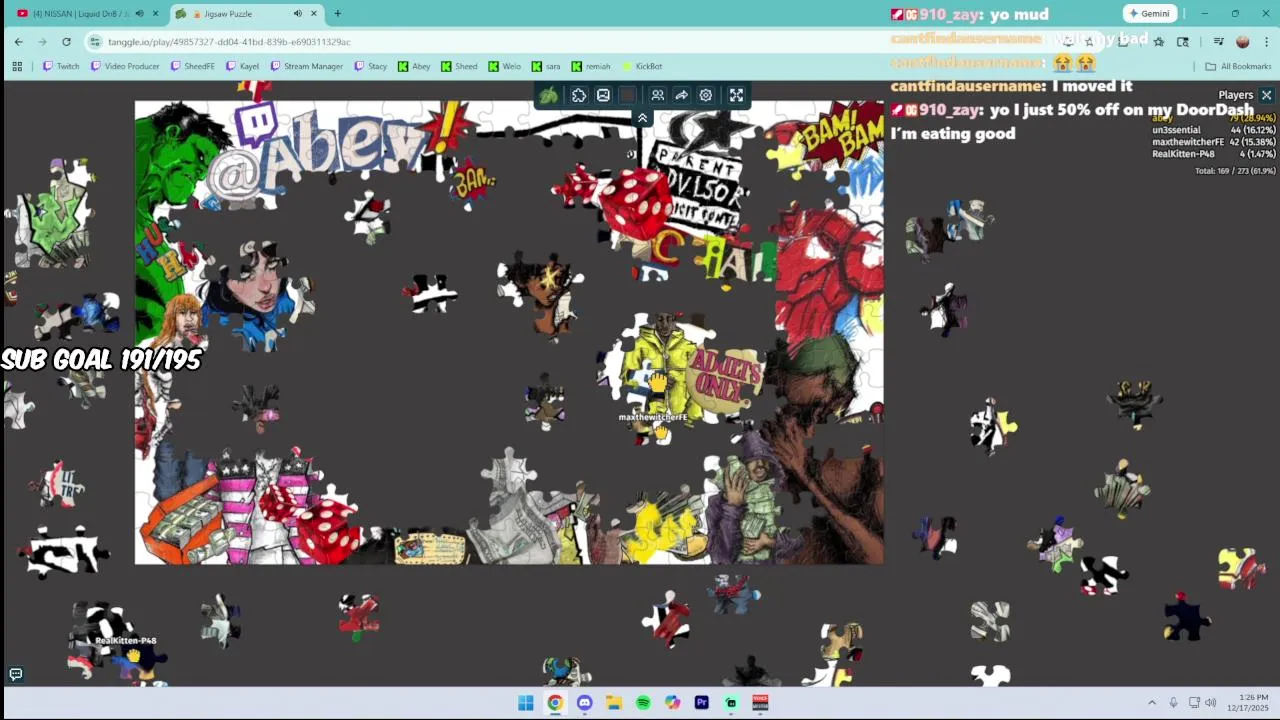Open the Chrome three-dot menu
The width and height of the screenshot is (1280, 720).
coord(1267,42)
